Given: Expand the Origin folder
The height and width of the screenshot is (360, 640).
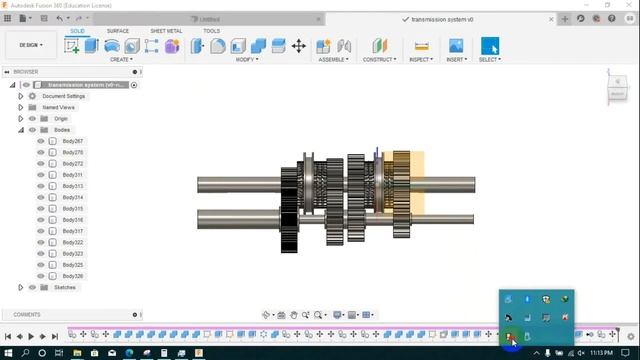Looking at the screenshot, I should 20,119.
